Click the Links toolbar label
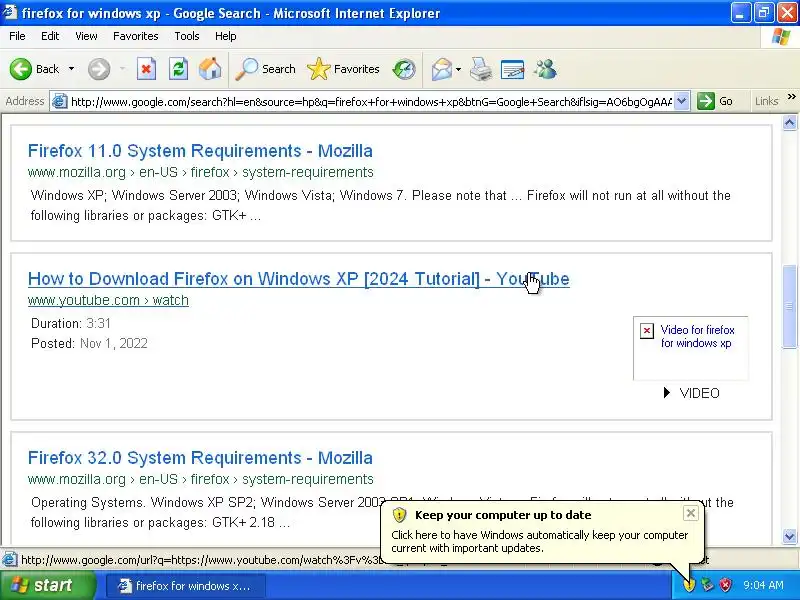This screenshot has width=800, height=600. click(767, 101)
